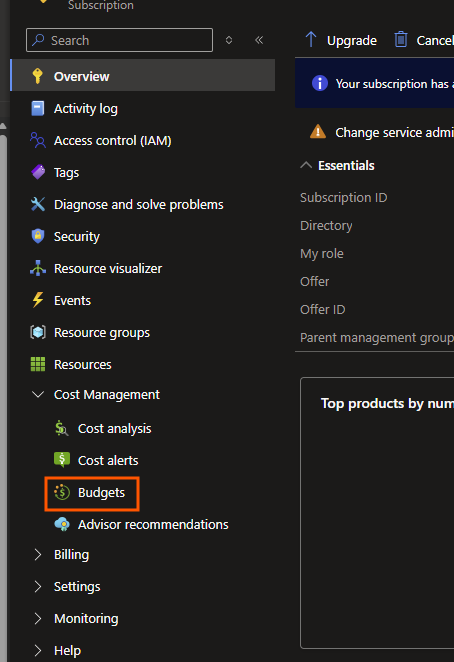Click the Cancel trash can icon

click(x=400, y=40)
